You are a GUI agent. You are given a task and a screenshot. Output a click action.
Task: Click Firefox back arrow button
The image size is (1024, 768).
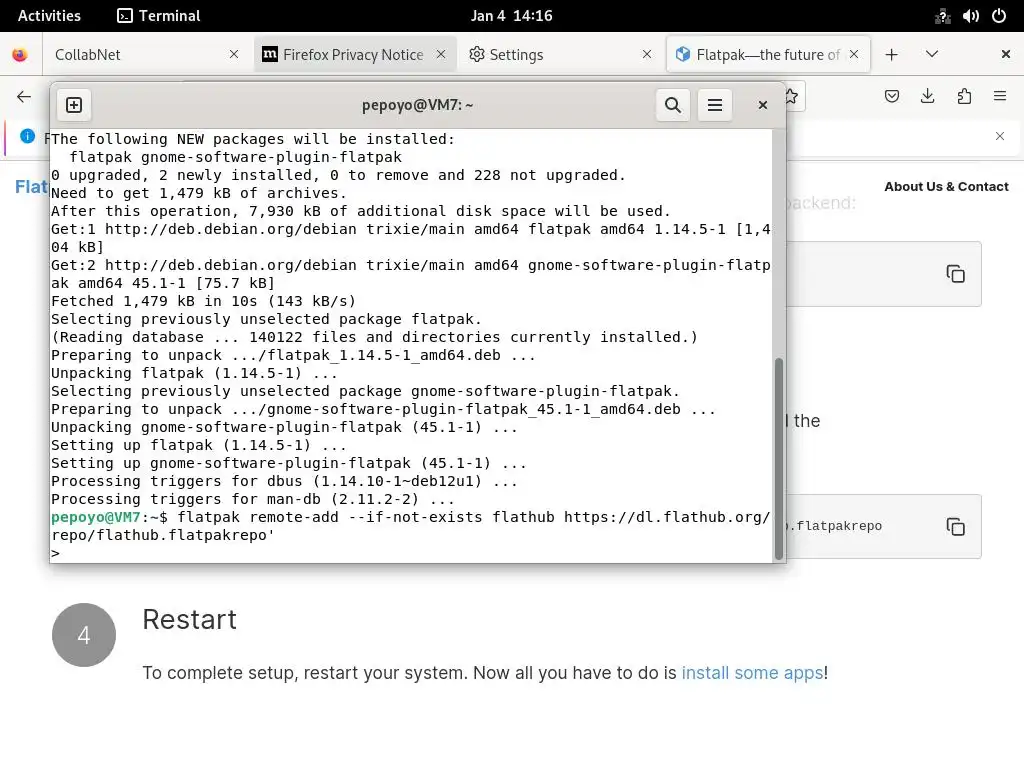[24, 97]
